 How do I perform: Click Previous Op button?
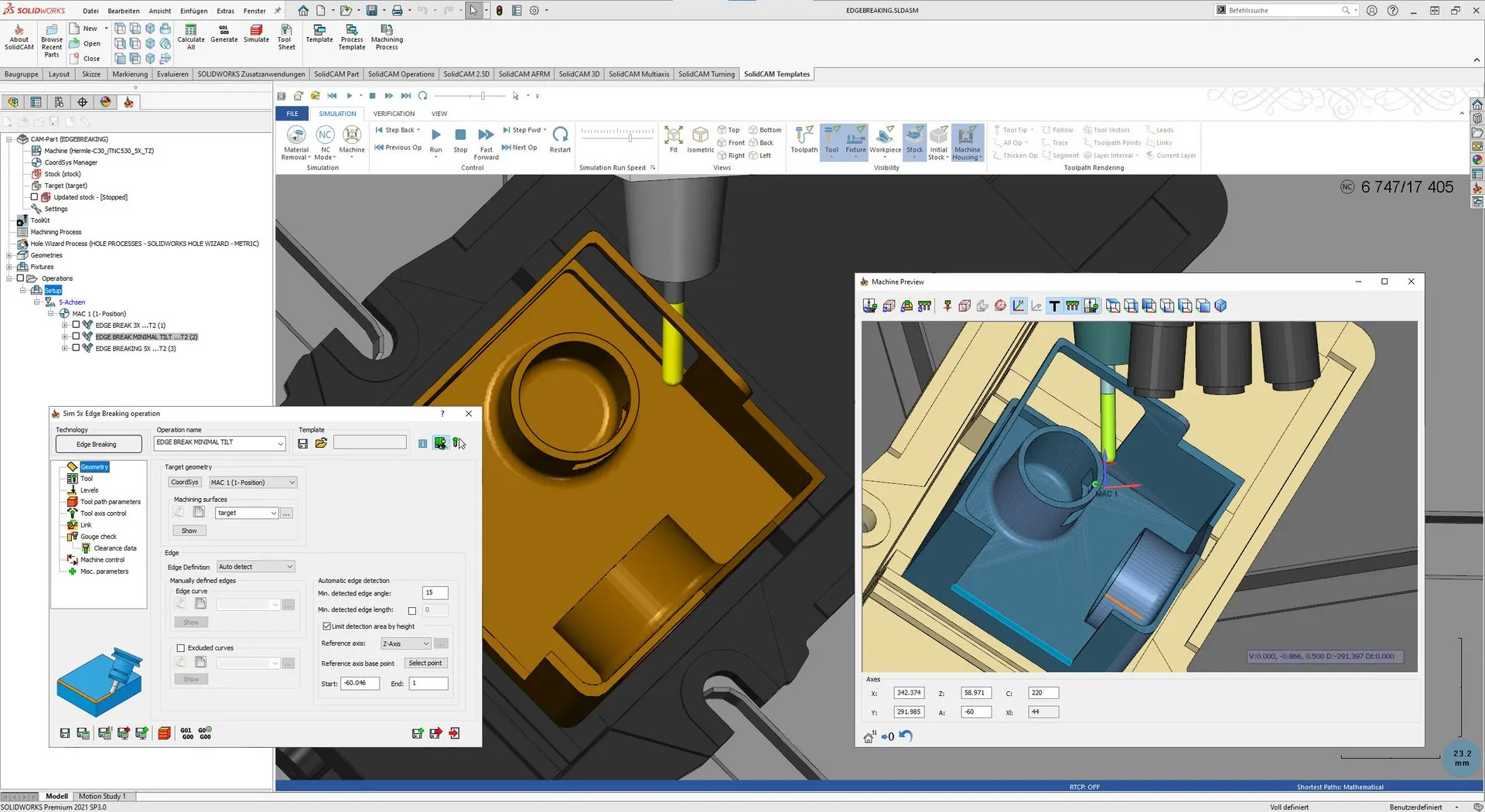[x=398, y=148]
